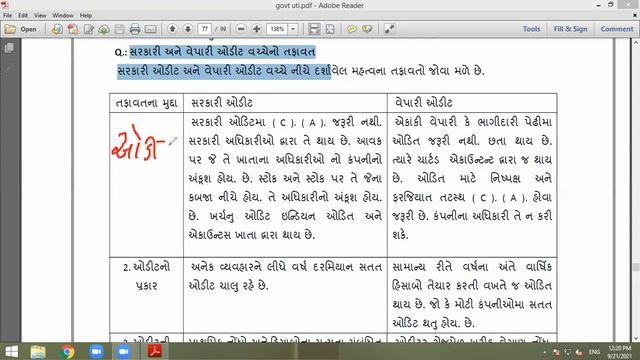The height and width of the screenshot is (360, 640).
Task: Click the page number field showing 77
Action: (204, 29)
